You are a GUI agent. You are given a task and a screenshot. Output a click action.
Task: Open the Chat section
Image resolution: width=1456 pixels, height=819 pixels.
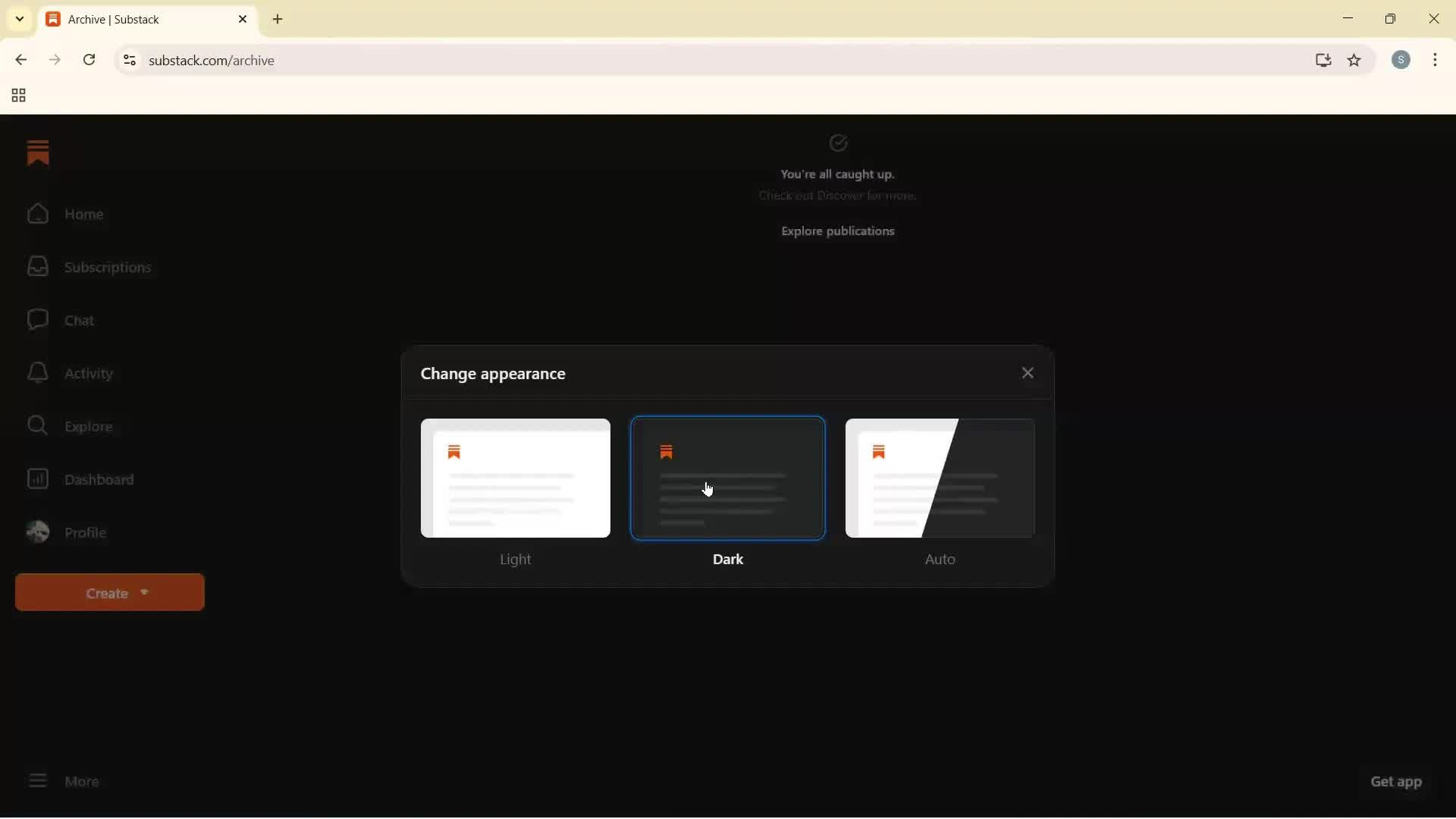(x=78, y=320)
